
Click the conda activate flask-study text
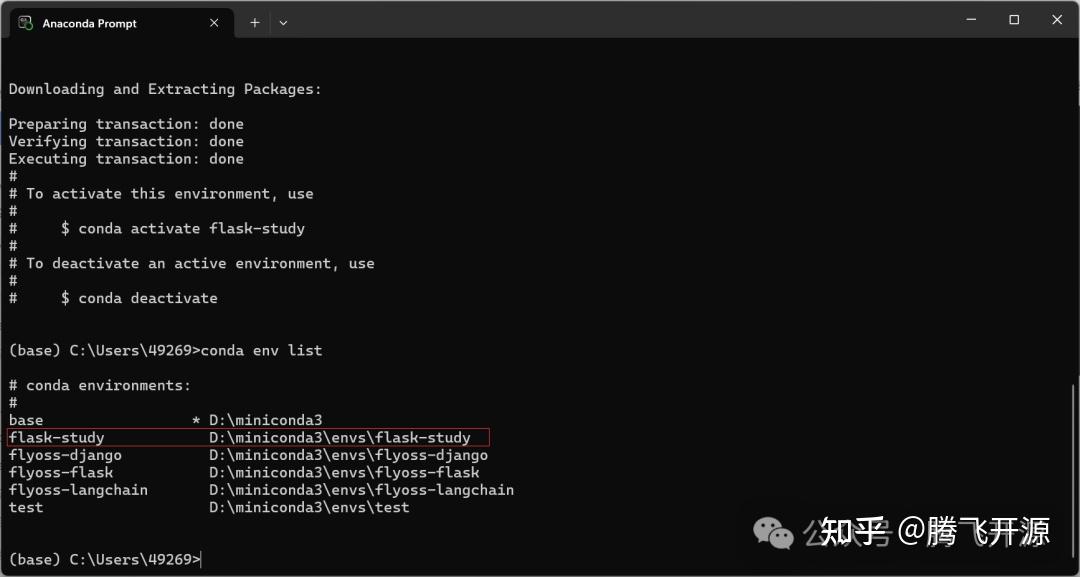[x=191, y=229]
